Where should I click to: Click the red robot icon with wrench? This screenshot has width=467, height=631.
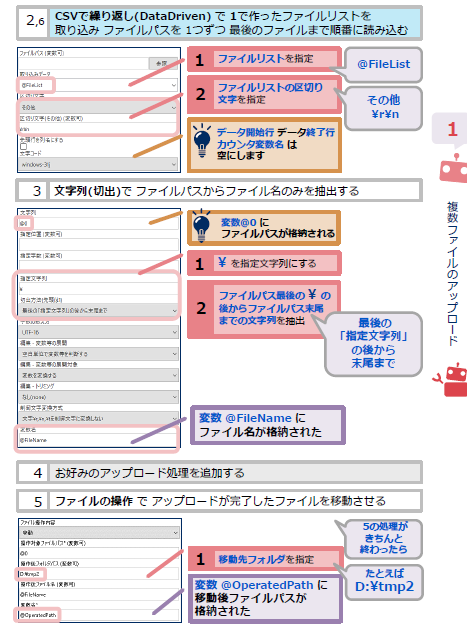pos(452,380)
